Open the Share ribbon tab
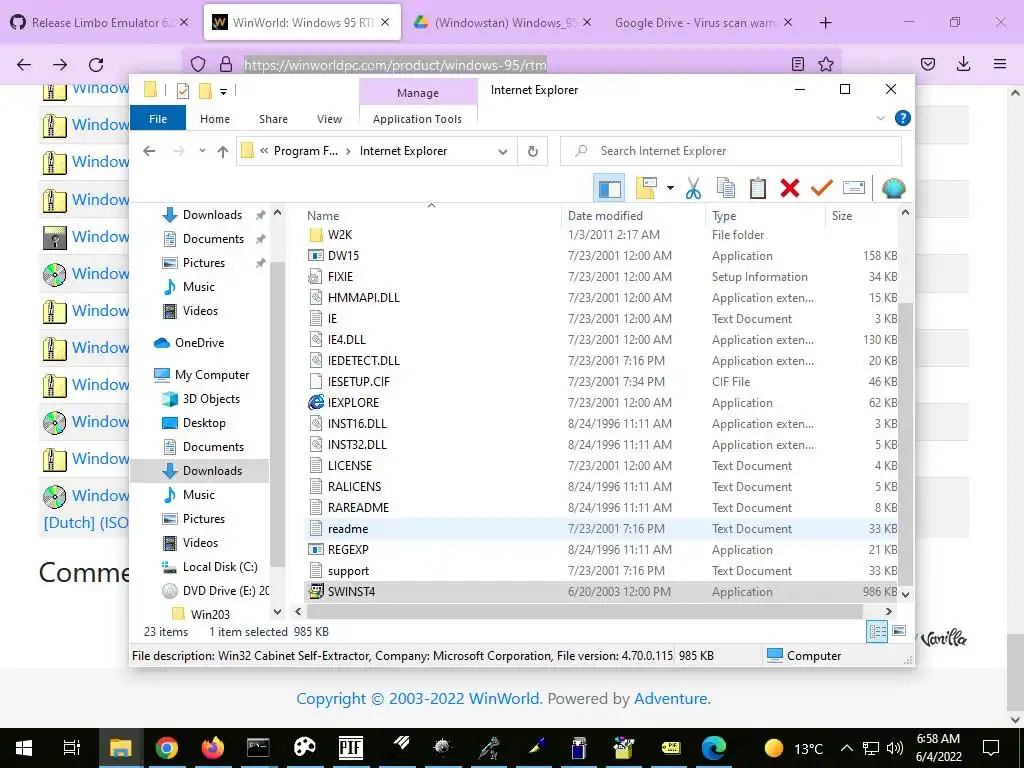Viewport: 1024px width, 768px height. click(x=273, y=119)
